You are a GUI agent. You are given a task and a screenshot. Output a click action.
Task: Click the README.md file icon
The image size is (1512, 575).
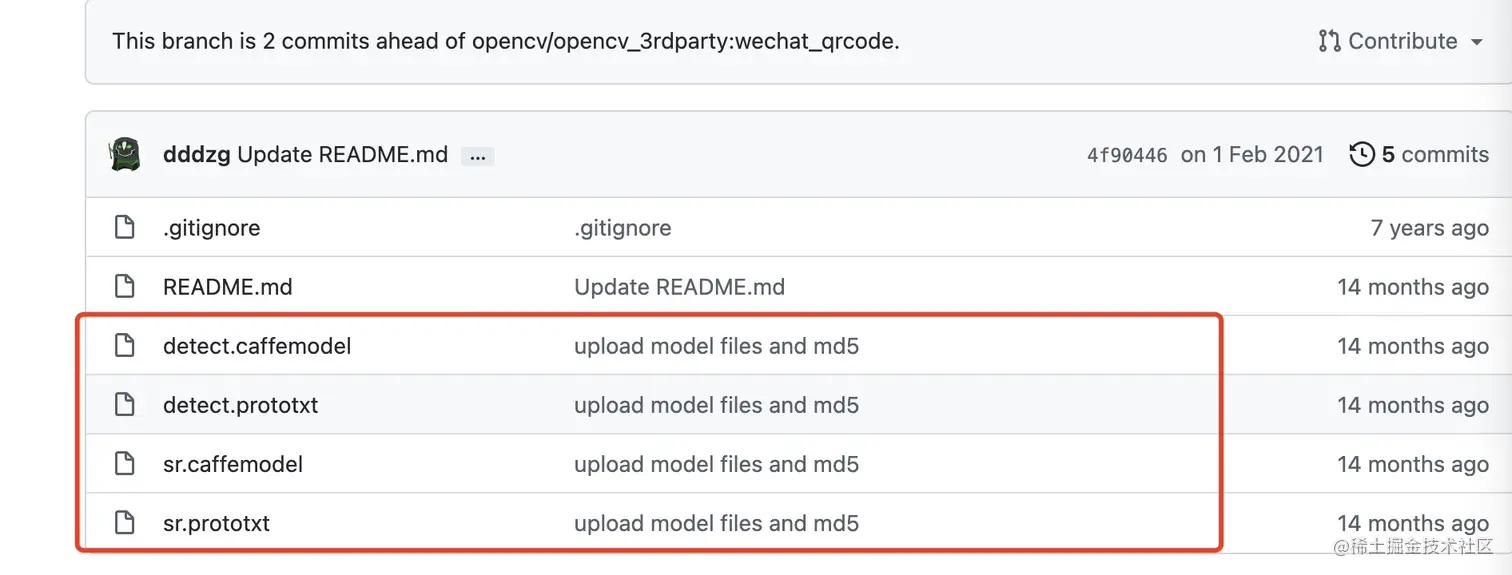coord(125,287)
